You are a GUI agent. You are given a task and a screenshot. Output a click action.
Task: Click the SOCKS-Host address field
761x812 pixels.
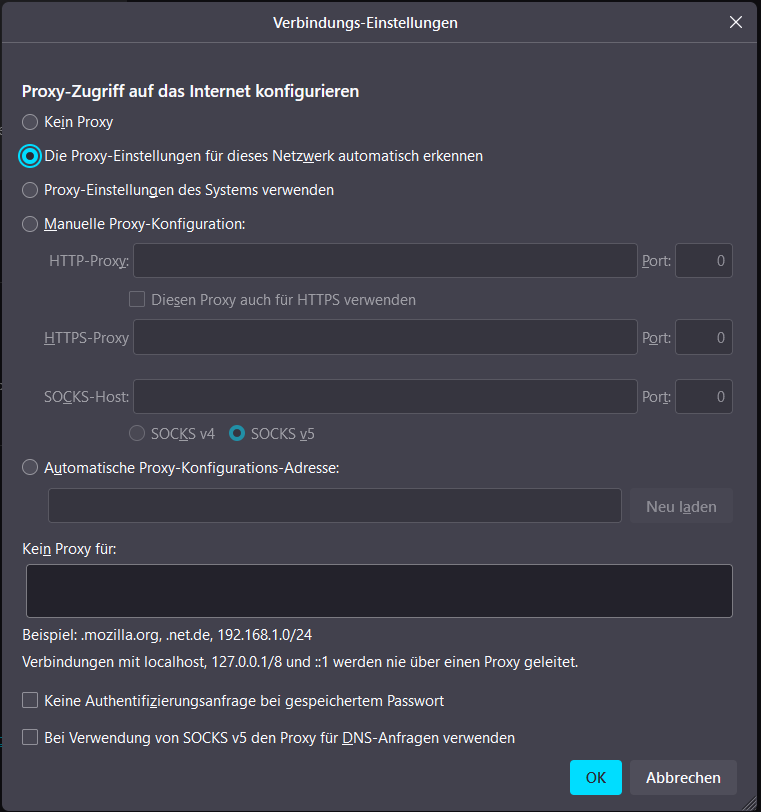click(385, 396)
